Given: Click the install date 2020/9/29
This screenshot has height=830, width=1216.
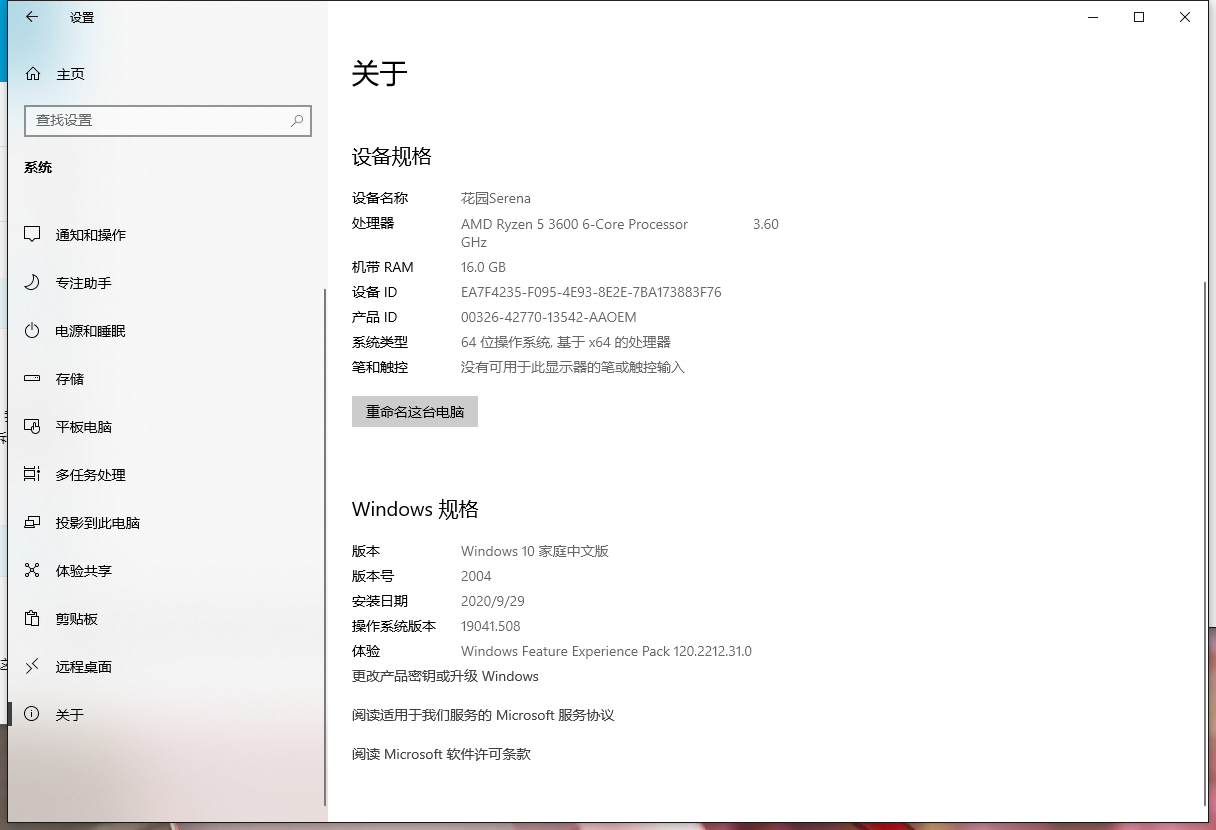Looking at the screenshot, I should [493, 601].
